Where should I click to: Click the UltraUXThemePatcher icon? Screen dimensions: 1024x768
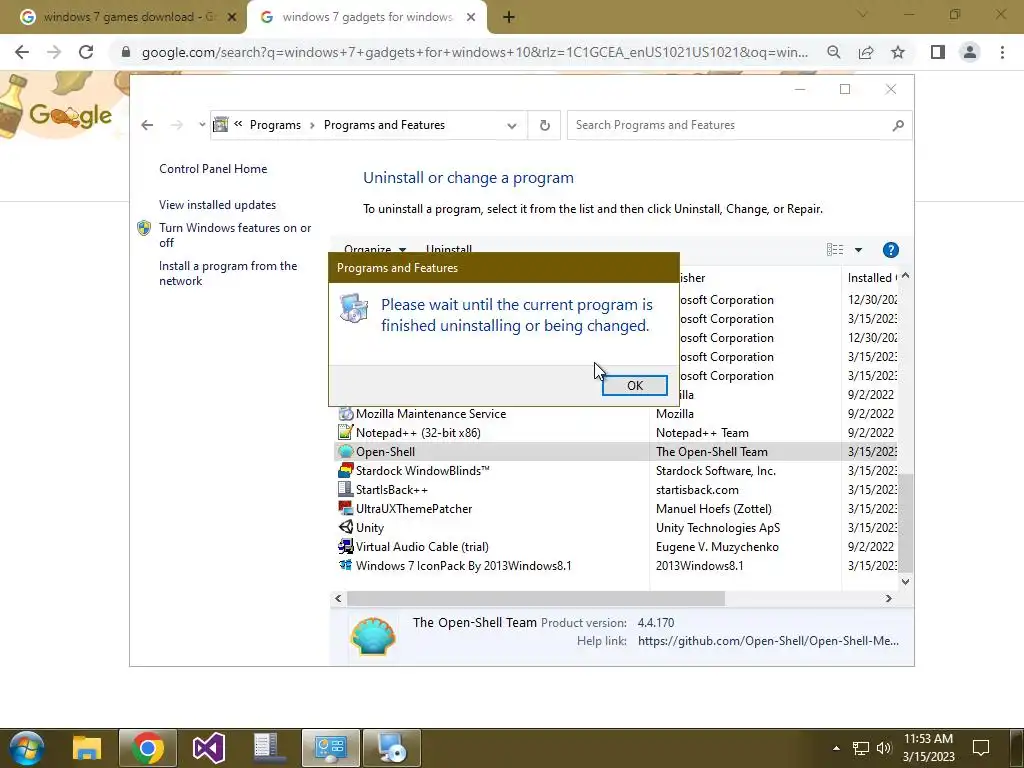pos(345,508)
